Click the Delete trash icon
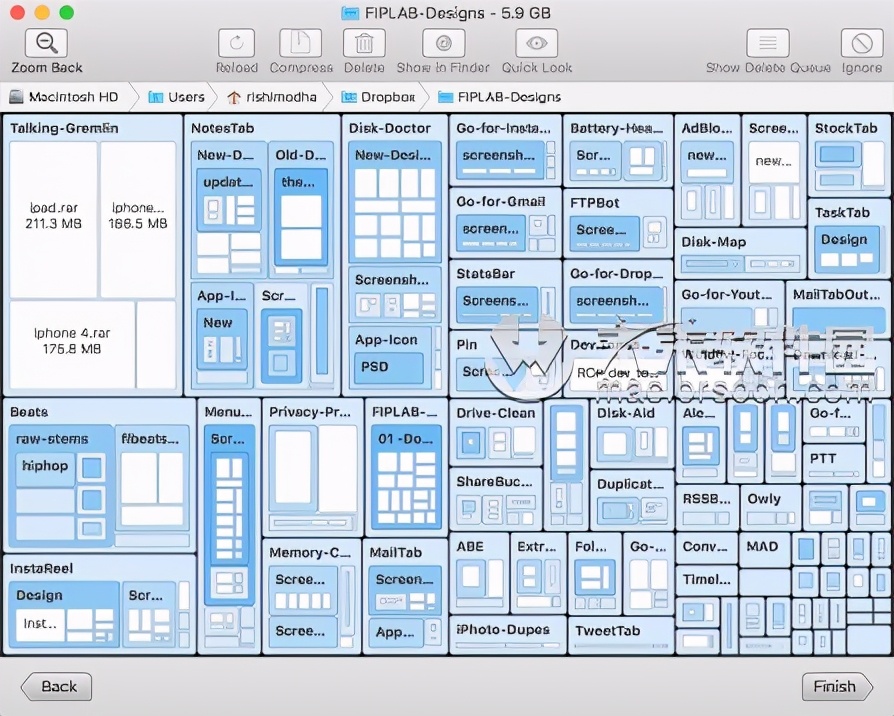 tap(364, 43)
